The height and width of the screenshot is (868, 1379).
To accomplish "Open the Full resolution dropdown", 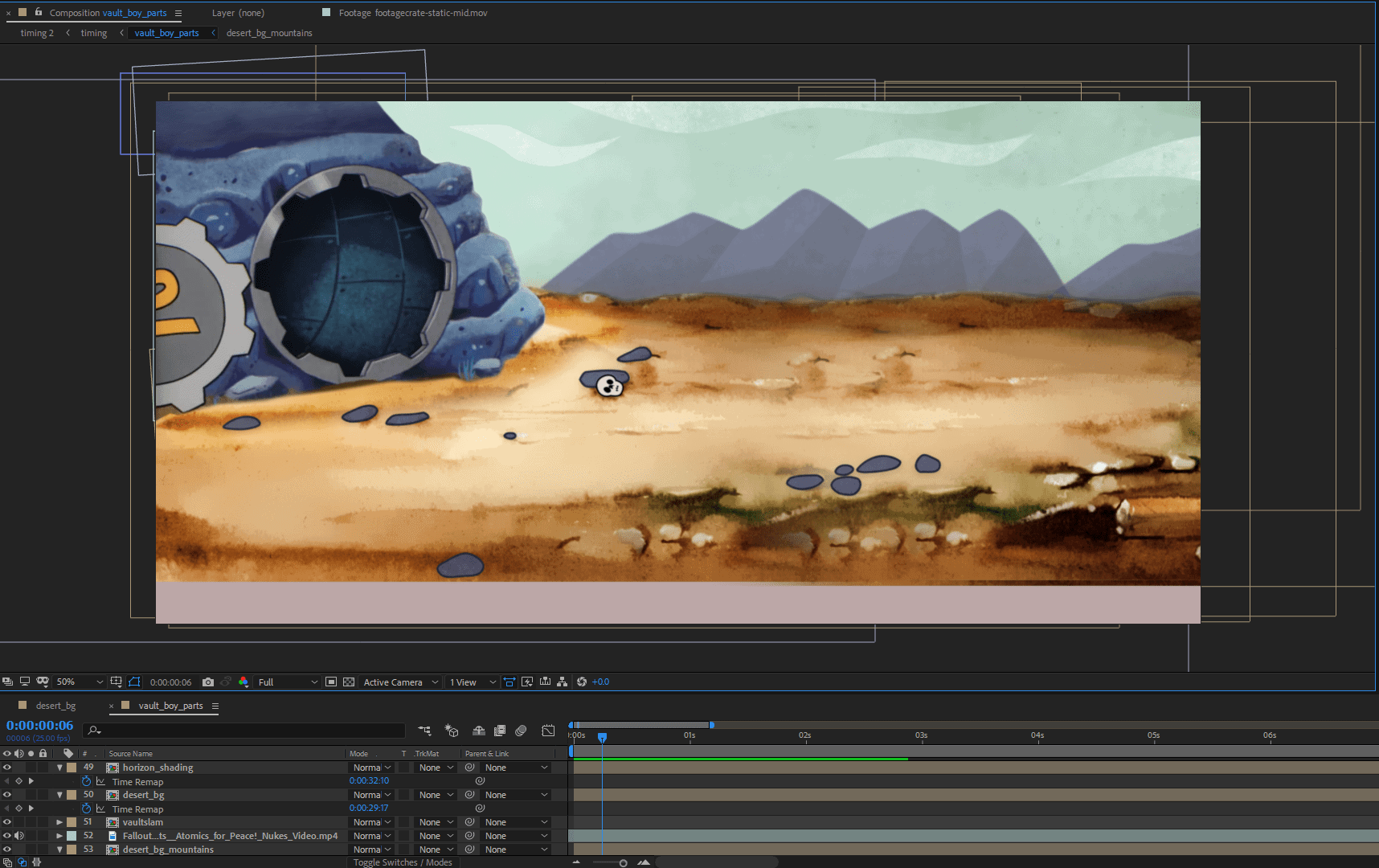I will point(288,682).
